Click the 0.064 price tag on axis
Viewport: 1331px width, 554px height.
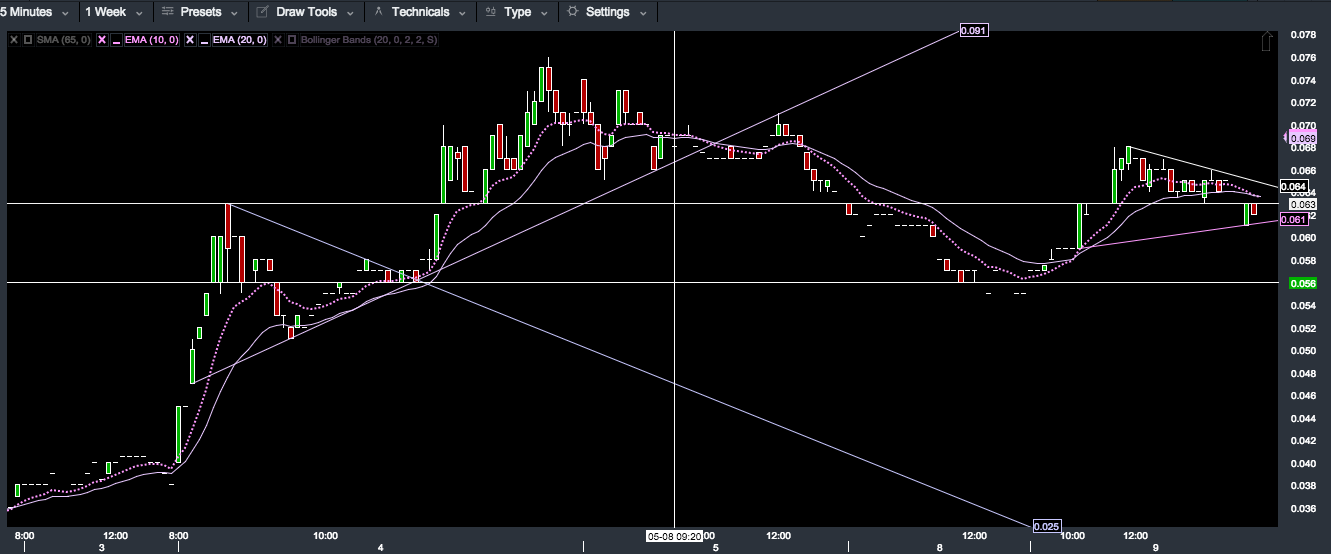coord(1293,187)
